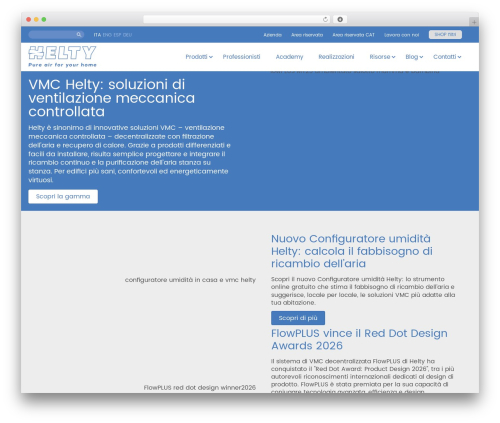The height and width of the screenshot is (423, 500).
Task: Expand the Contatti dropdown
Action: (447, 57)
